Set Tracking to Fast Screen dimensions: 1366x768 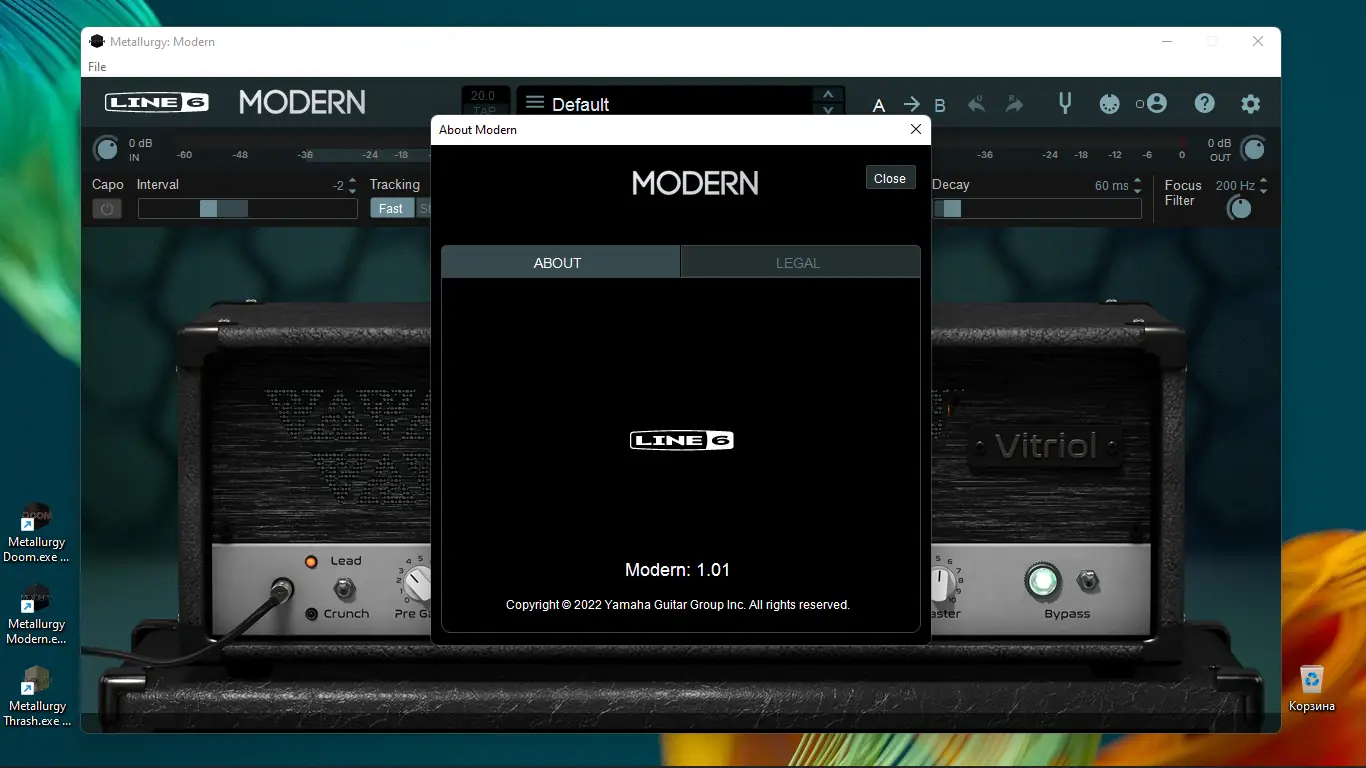point(391,209)
